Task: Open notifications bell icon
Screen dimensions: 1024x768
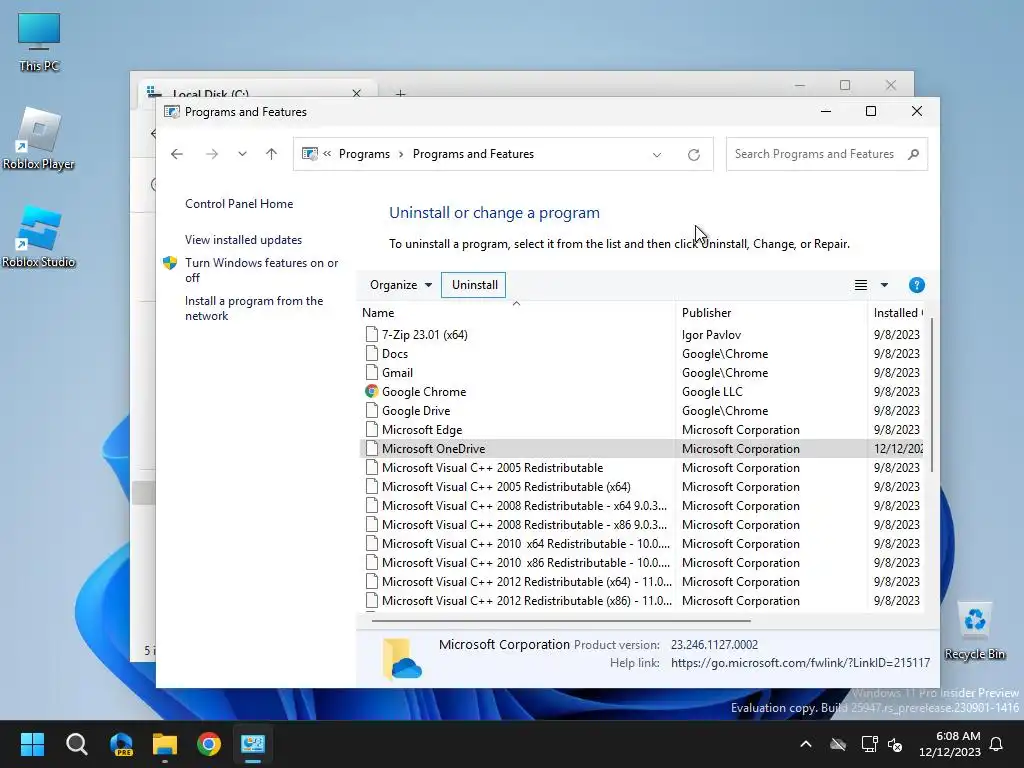Action: (x=997, y=744)
